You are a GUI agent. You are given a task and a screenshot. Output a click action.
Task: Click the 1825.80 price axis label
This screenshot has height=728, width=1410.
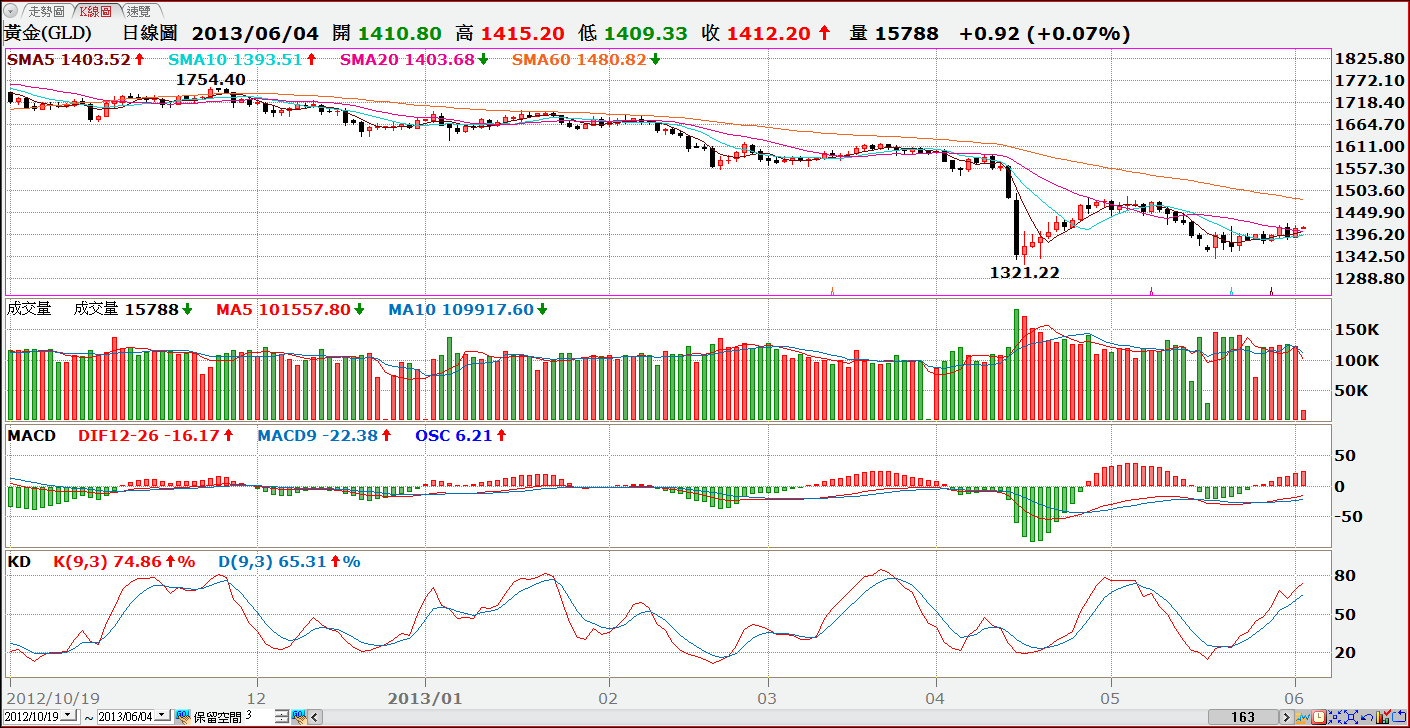pos(1369,59)
